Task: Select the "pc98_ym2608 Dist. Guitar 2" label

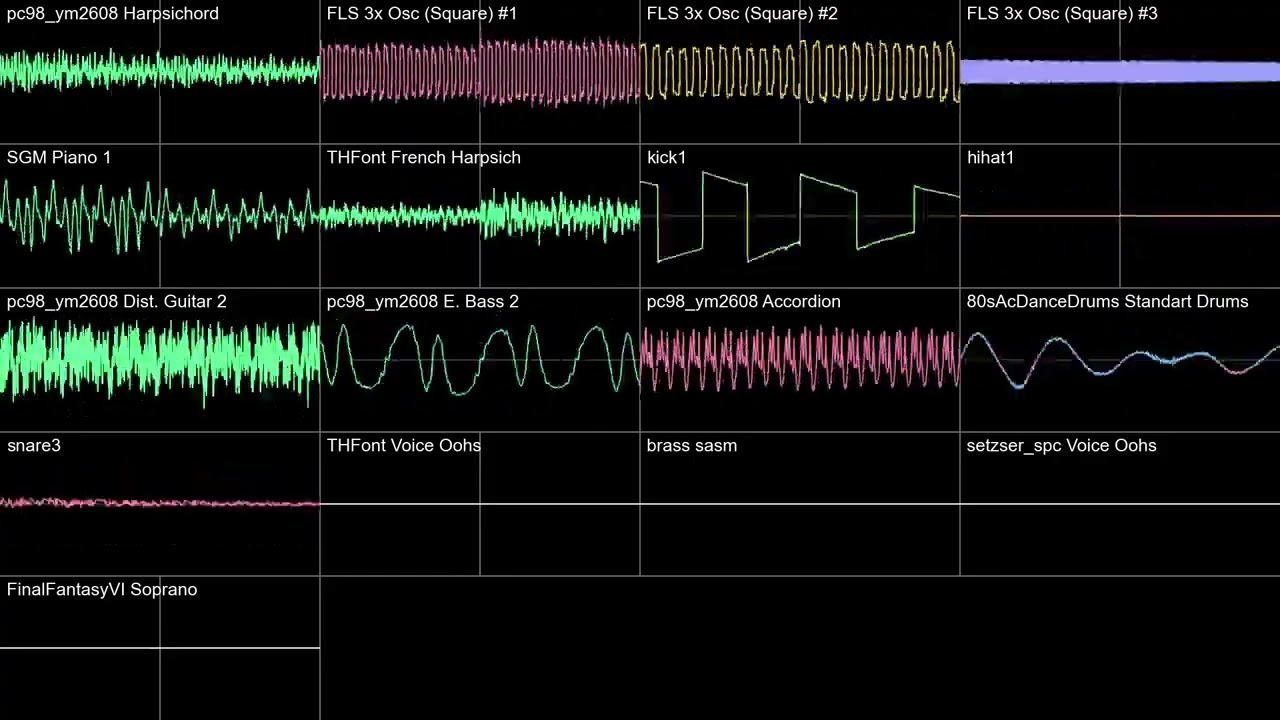Action: [117, 302]
